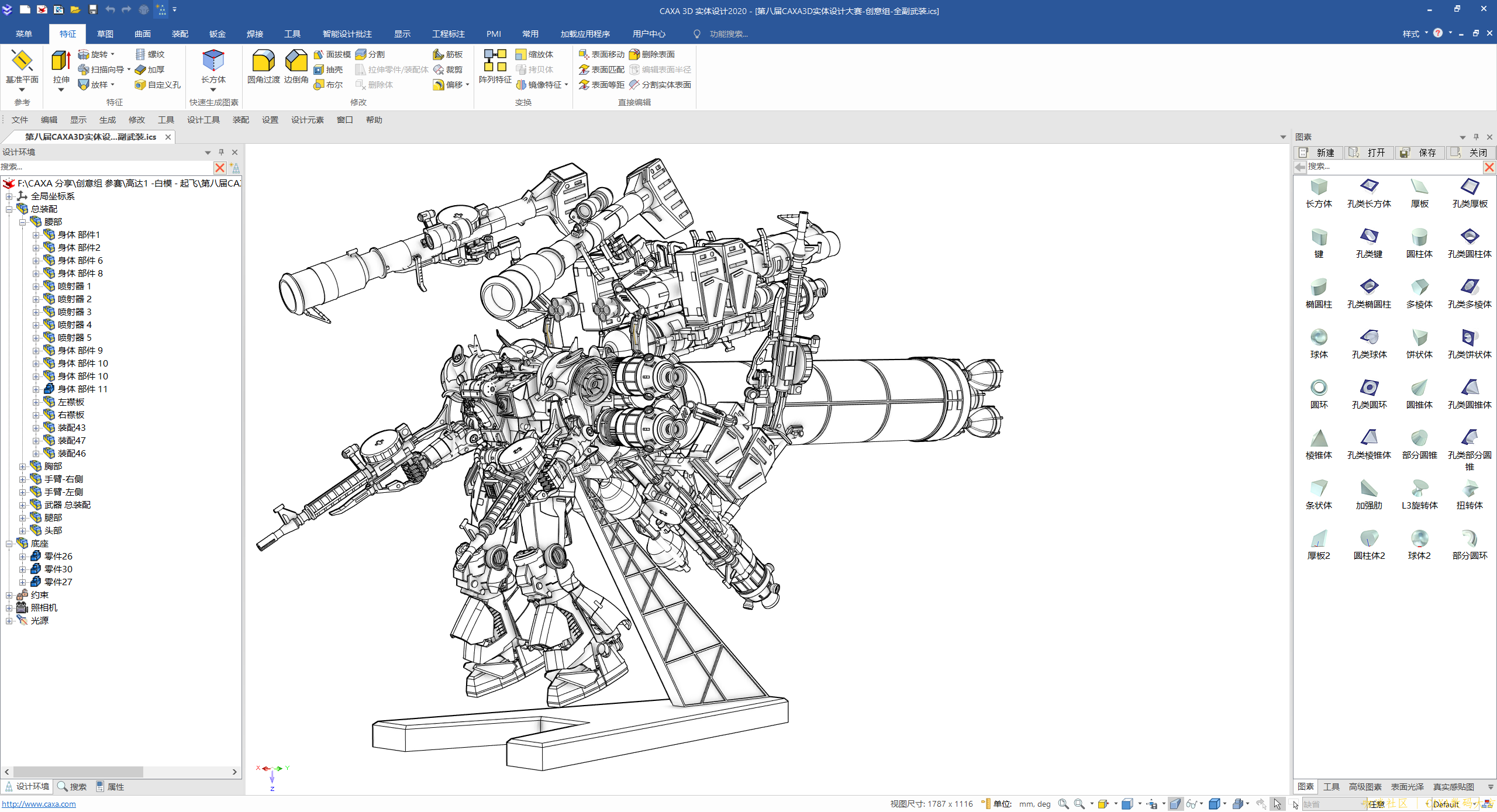This screenshot has height=812, width=1497.
Task: Click the design tree 搜索 input field
Action: point(106,167)
